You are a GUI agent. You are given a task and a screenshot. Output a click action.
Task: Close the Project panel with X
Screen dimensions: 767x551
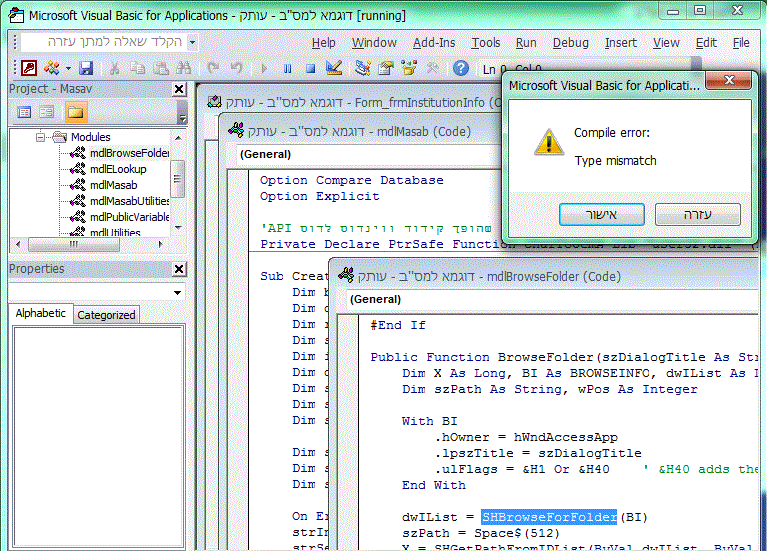[x=179, y=89]
